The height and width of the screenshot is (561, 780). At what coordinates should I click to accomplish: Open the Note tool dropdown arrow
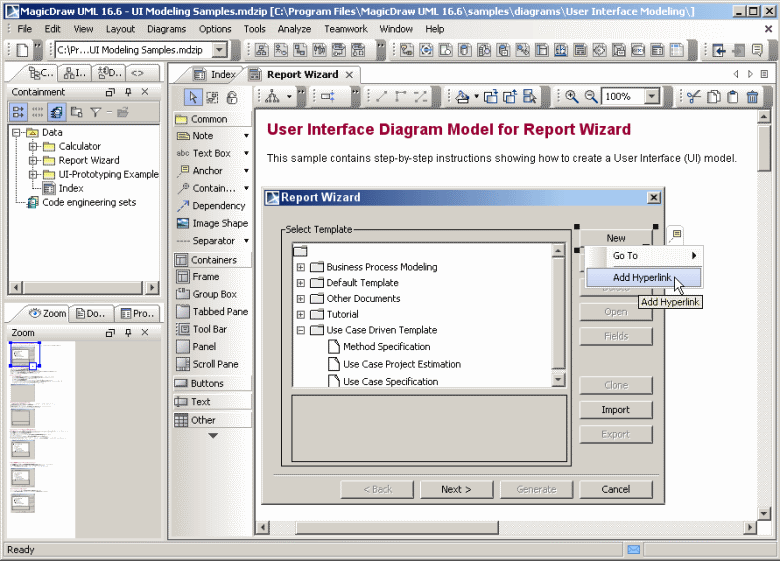246,136
